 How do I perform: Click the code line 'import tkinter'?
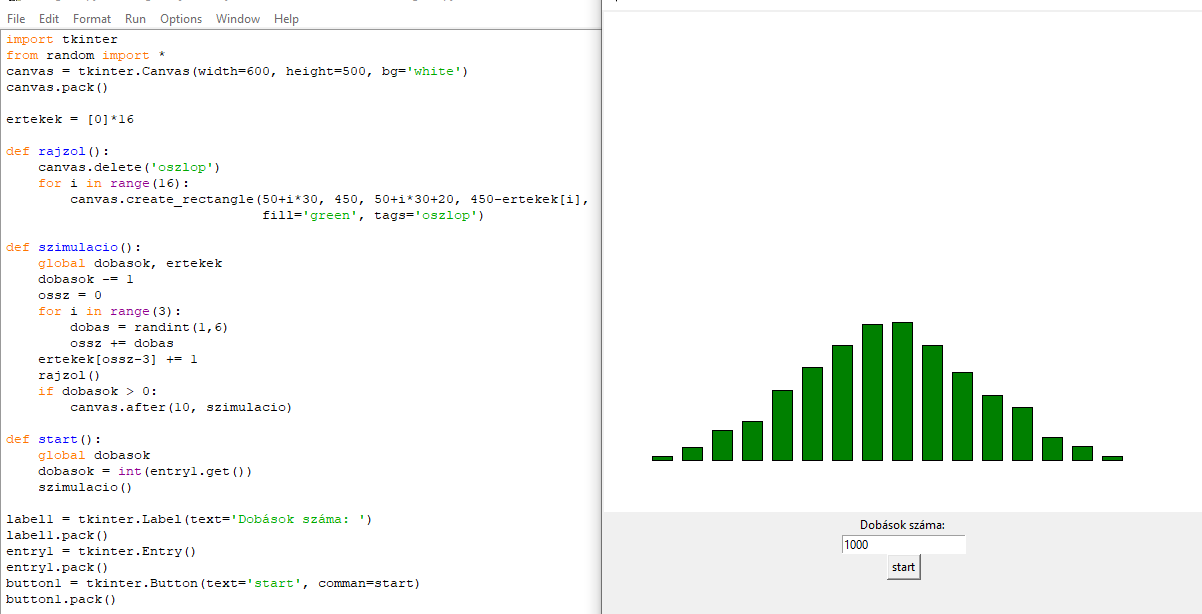62,39
